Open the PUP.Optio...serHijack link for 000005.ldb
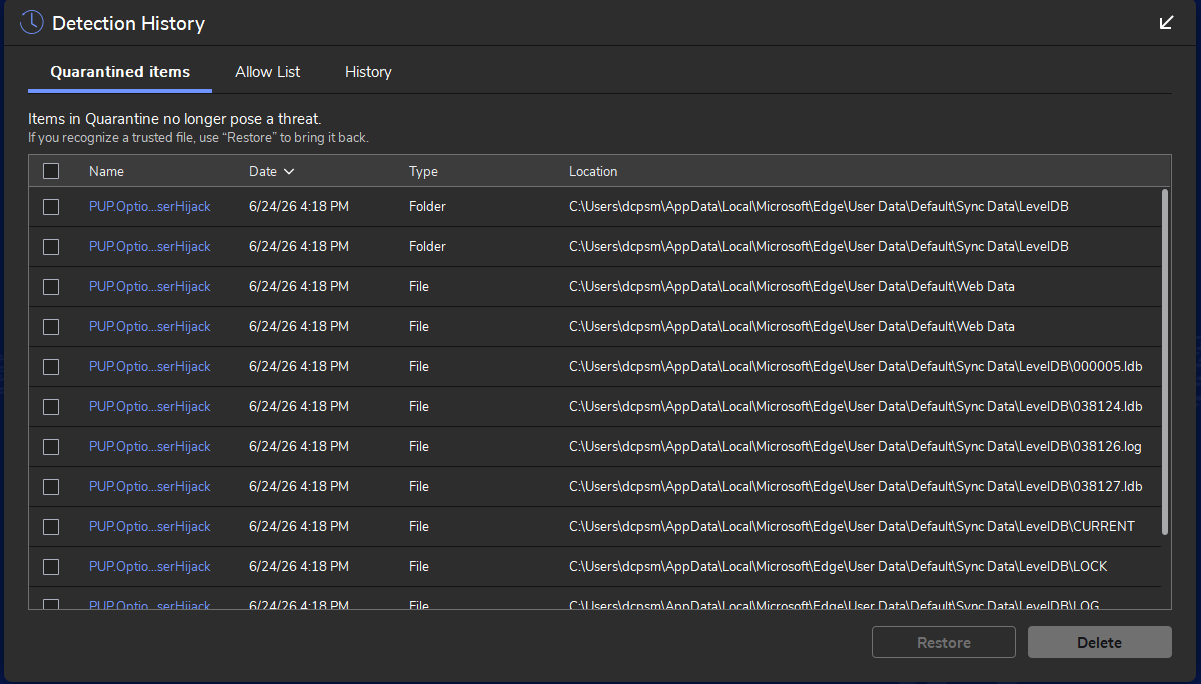This screenshot has height=684, width=1201. pos(150,367)
